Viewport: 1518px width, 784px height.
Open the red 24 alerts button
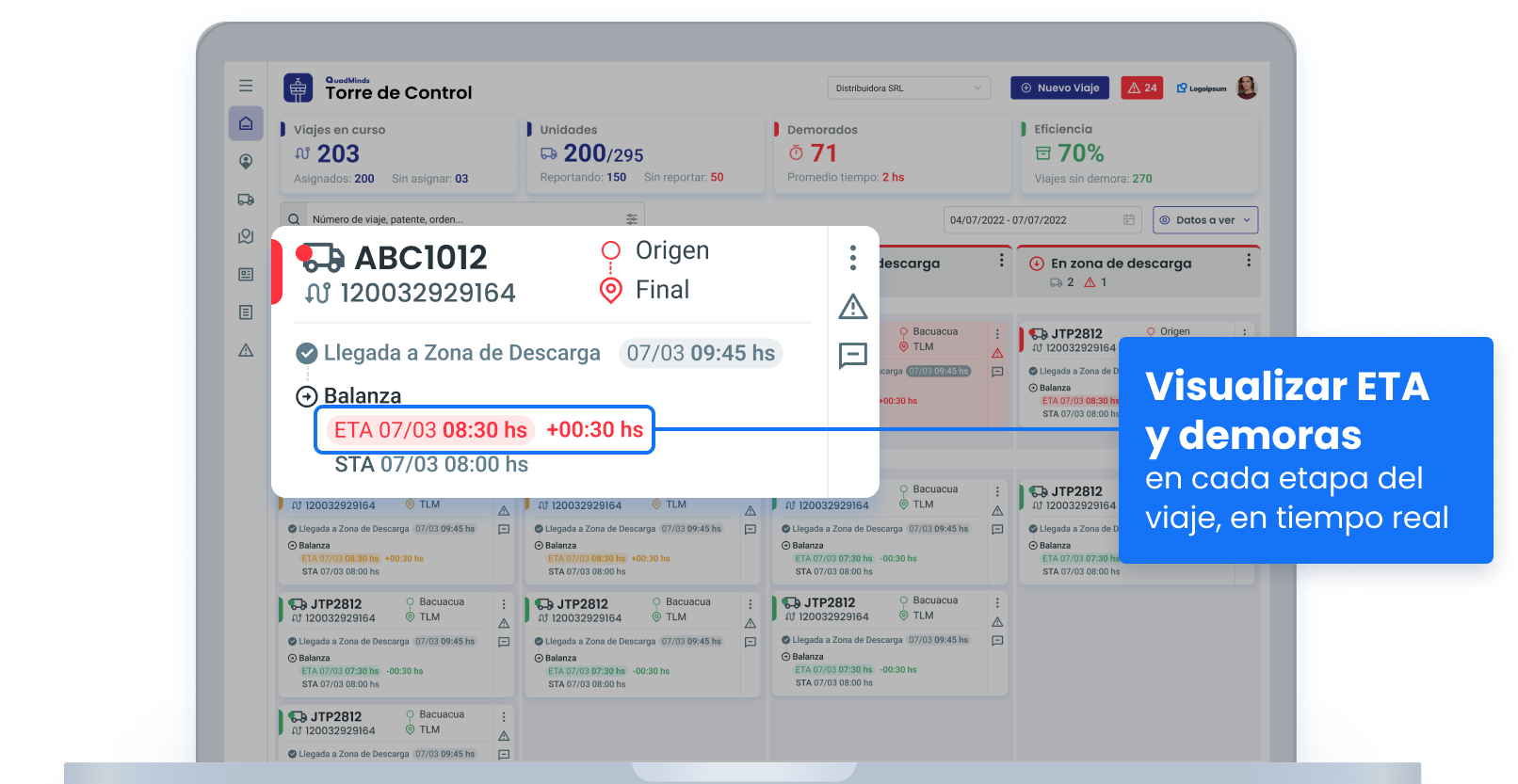[1141, 88]
